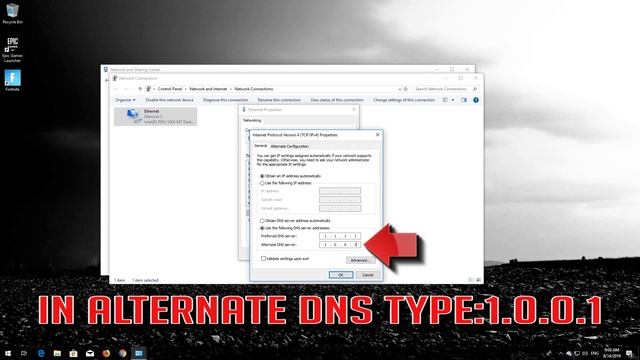Launch Firefox from the taskbar
The width and height of the screenshot is (640, 360).
click(106, 353)
